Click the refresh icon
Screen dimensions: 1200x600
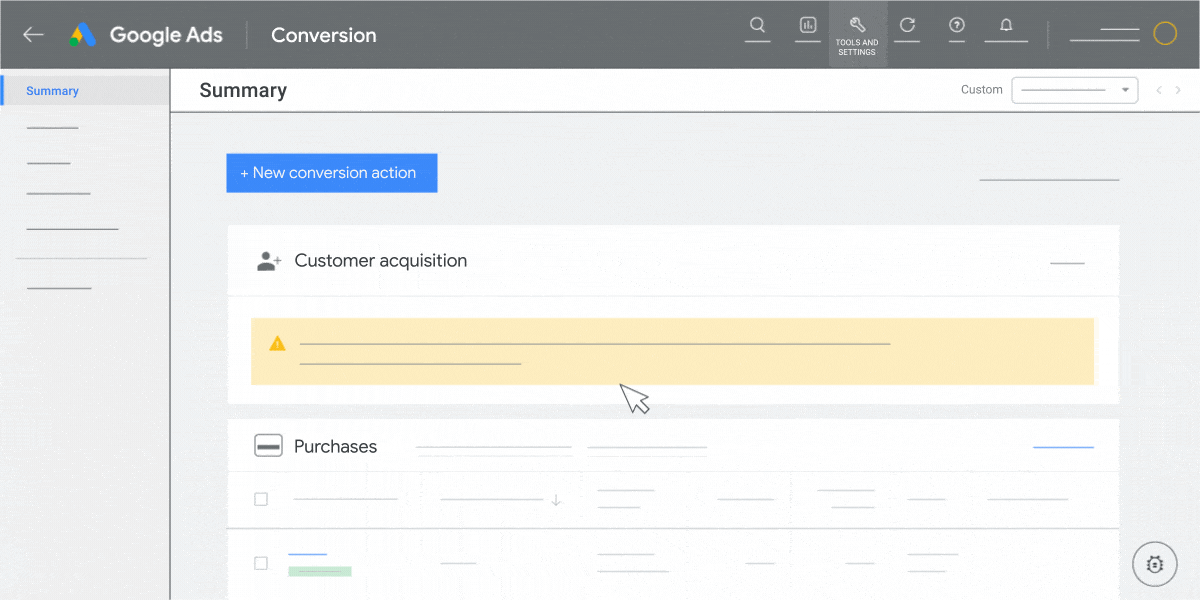pos(907,26)
